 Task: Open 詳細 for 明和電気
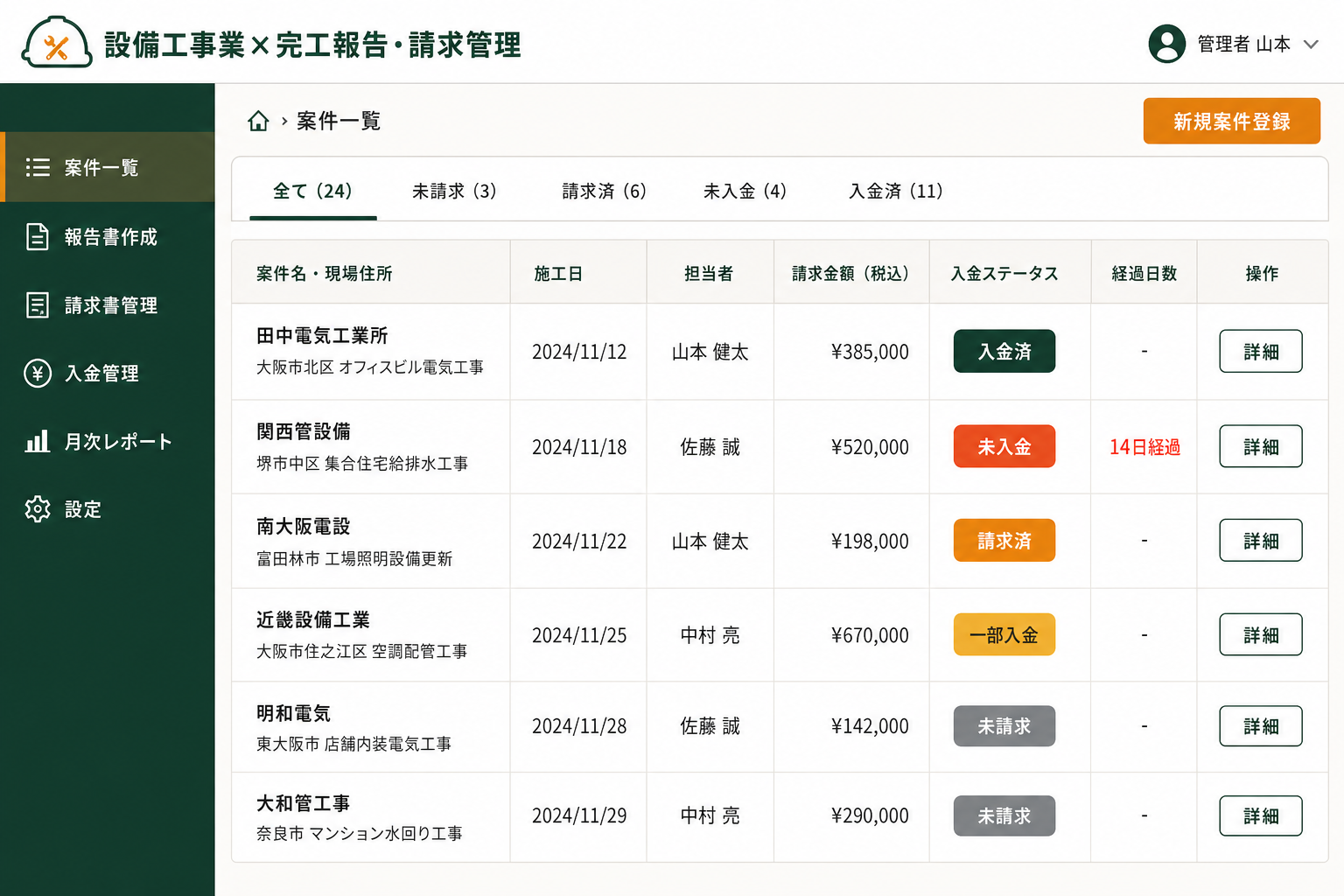(x=1261, y=726)
